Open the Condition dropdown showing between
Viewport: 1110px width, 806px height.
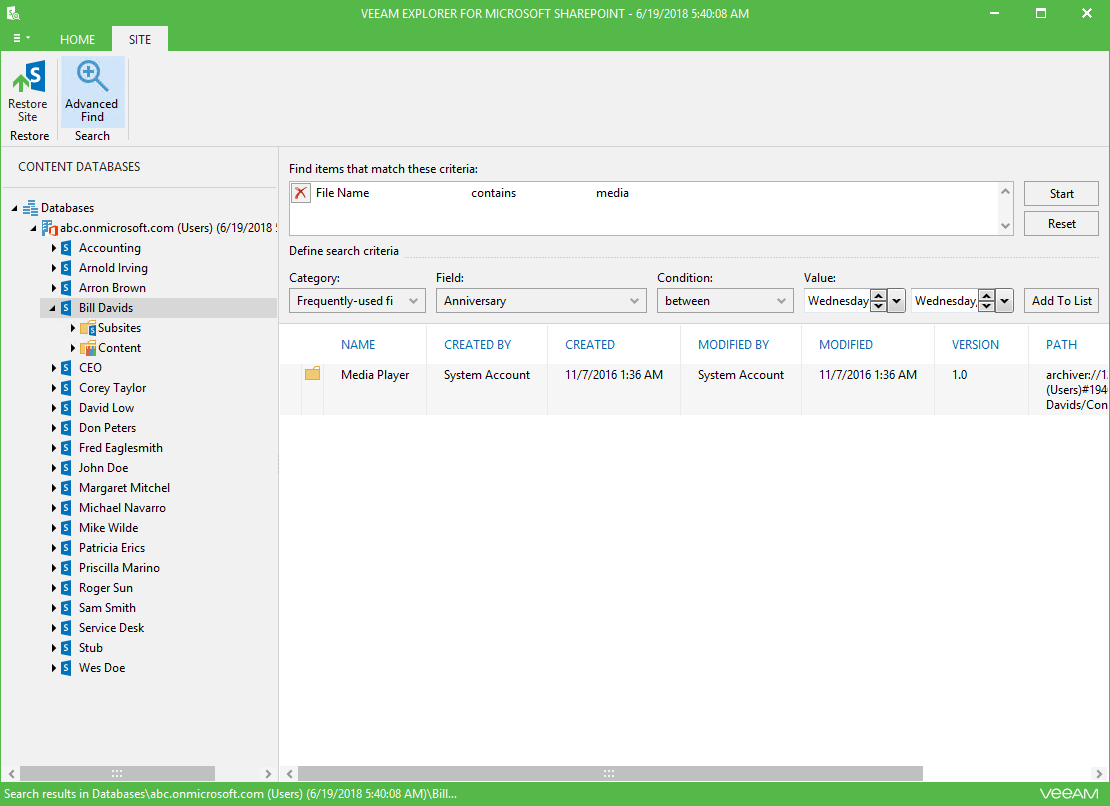(x=725, y=301)
